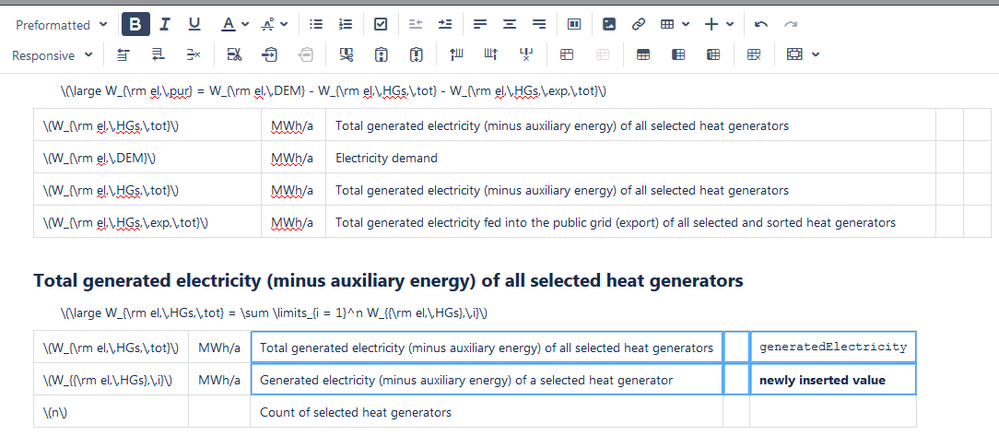This screenshot has height=437, width=999.
Task: Open the Preformatted paragraph style dropdown
Action: coord(61,25)
